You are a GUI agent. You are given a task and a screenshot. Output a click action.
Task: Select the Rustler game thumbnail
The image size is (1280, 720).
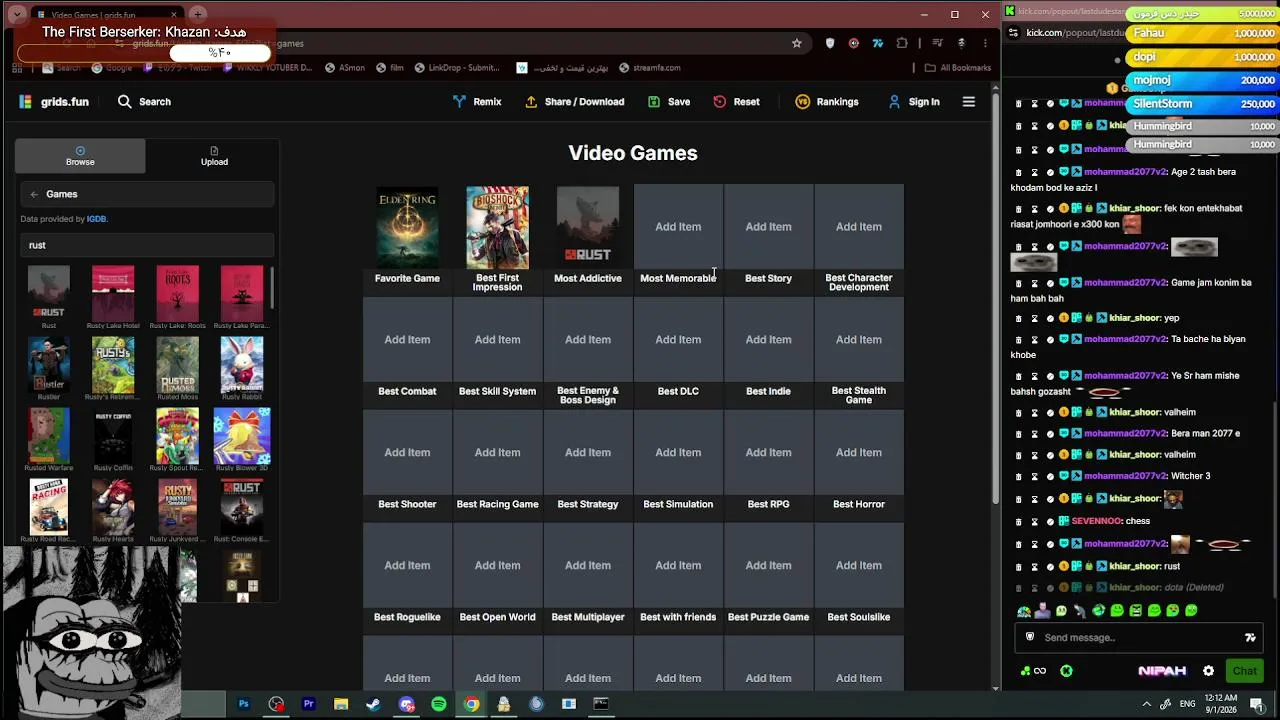[48, 365]
